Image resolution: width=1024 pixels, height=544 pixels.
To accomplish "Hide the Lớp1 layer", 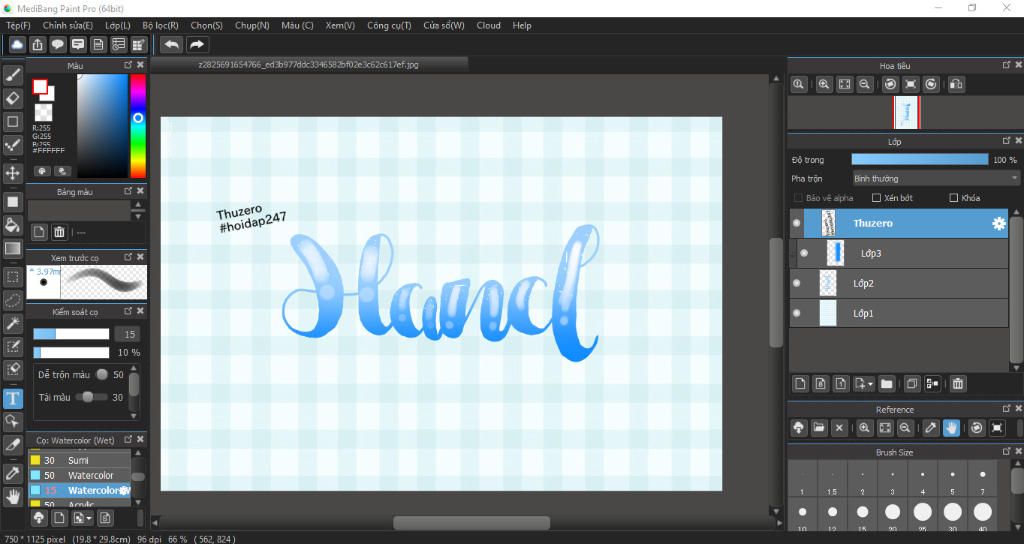I will (x=797, y=313).
